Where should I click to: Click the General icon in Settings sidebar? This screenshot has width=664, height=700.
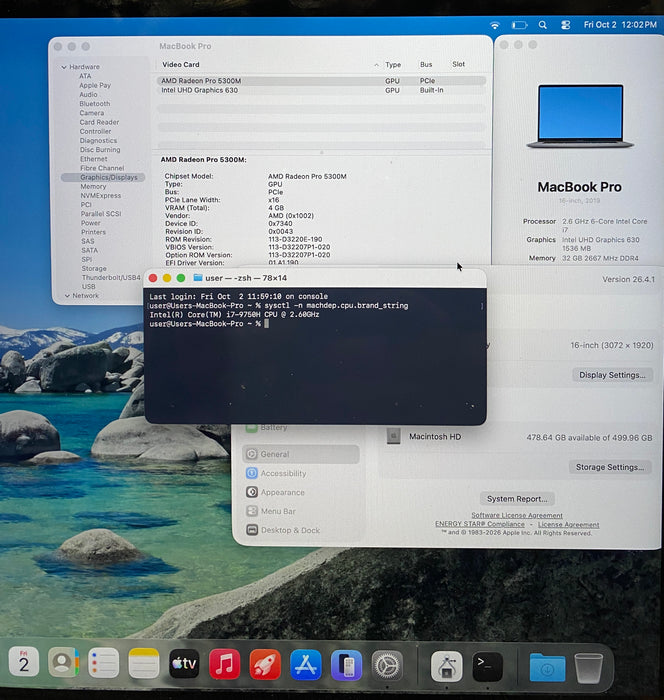coord(252,454)
